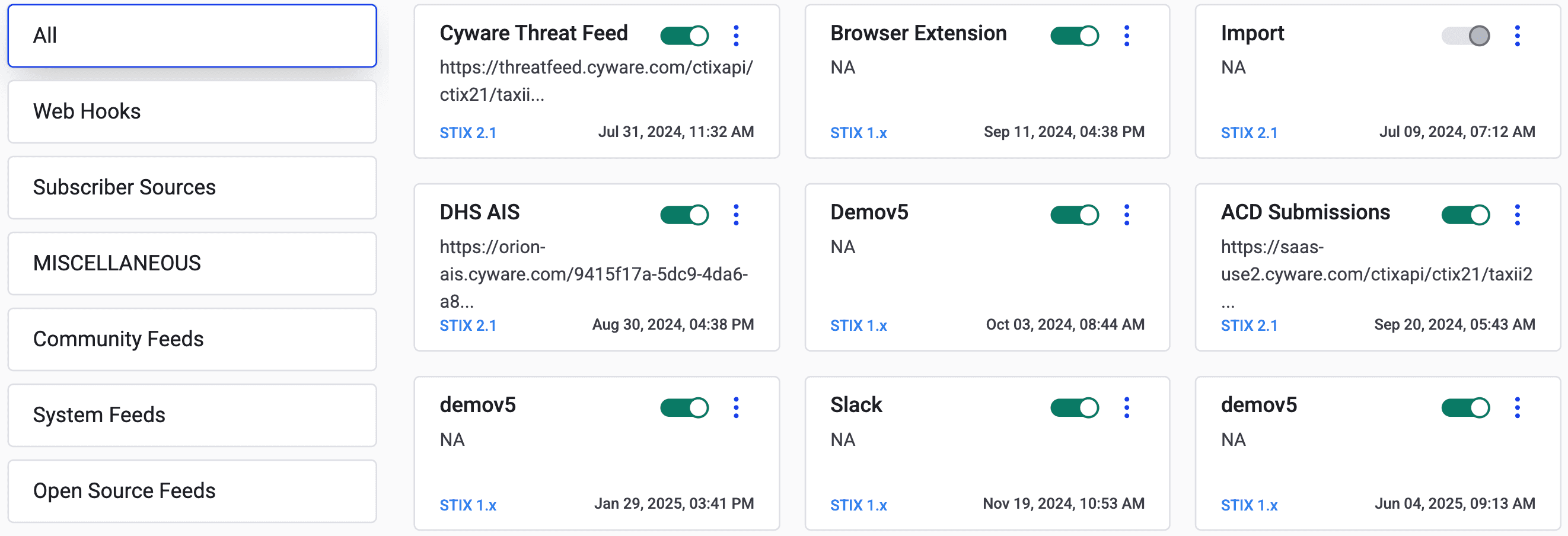Click the ACD Submissions card title
The image size is (1568, 536).
click(x=1305, y=212)
